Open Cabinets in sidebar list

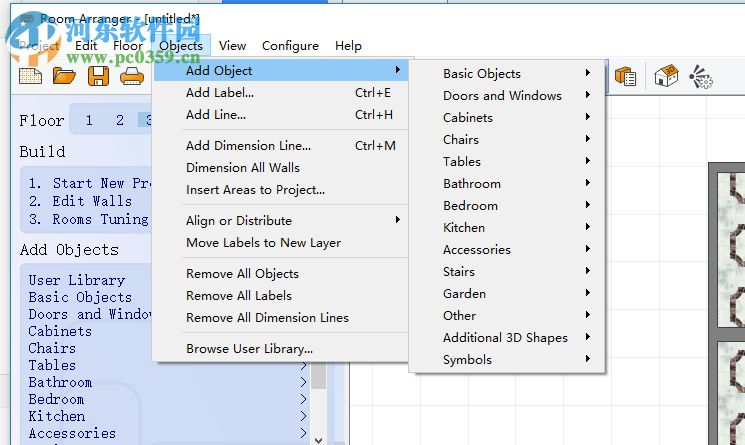click(60, 331)
